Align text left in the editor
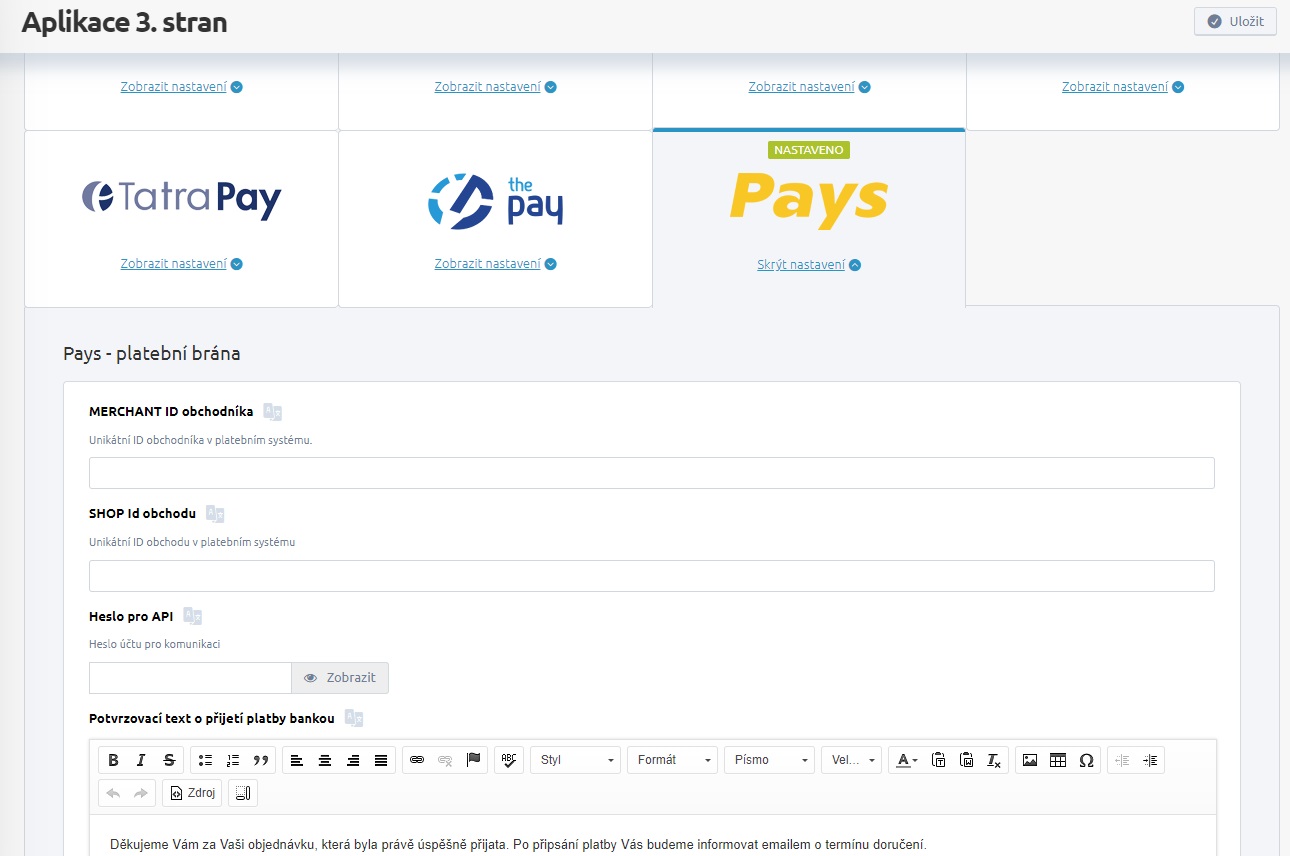The height and width of the screenshot is (856, 1290). point(297,760)
